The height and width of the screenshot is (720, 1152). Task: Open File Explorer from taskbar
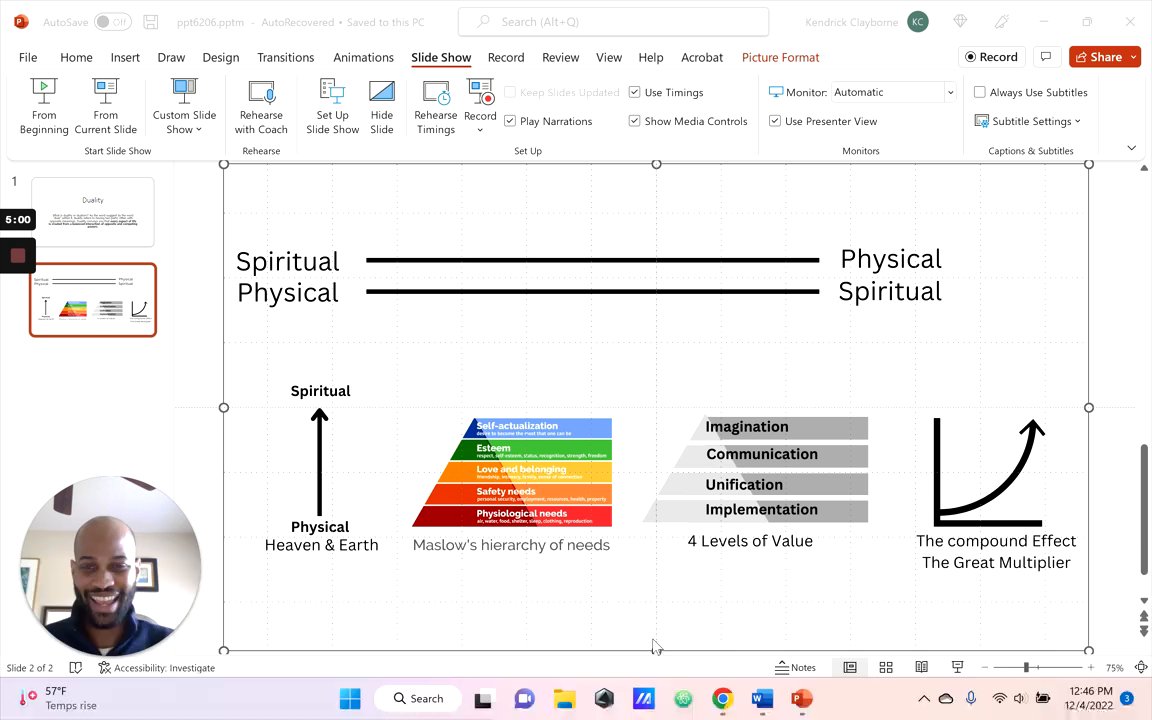point(564,698)
